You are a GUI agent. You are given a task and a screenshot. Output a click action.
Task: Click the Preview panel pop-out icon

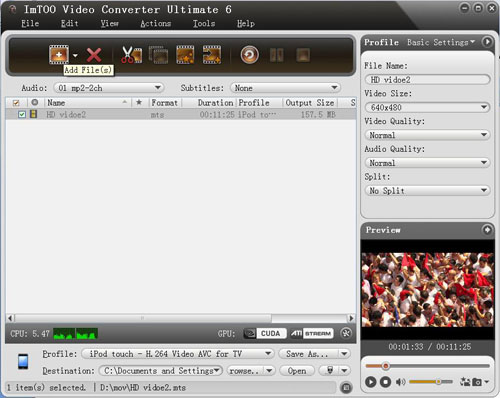point(487,230)
